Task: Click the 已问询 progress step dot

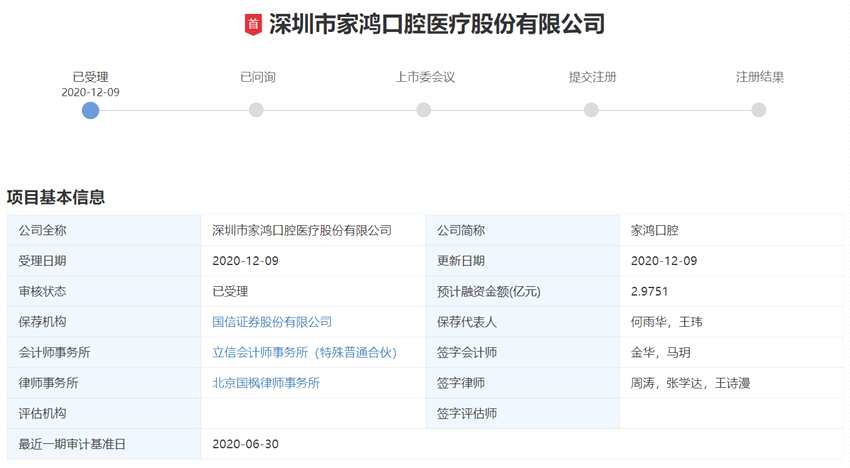Action: (x=256, y=110)
